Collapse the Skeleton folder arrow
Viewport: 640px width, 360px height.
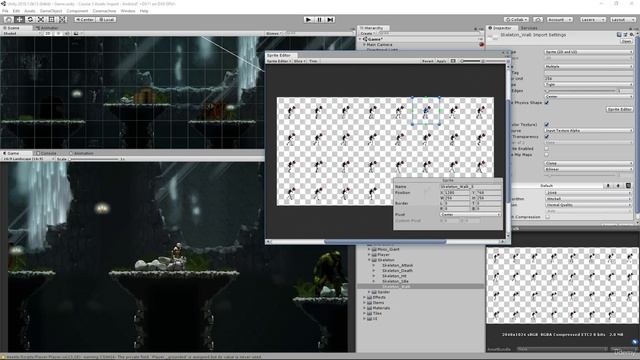click(x=369, y=260)
